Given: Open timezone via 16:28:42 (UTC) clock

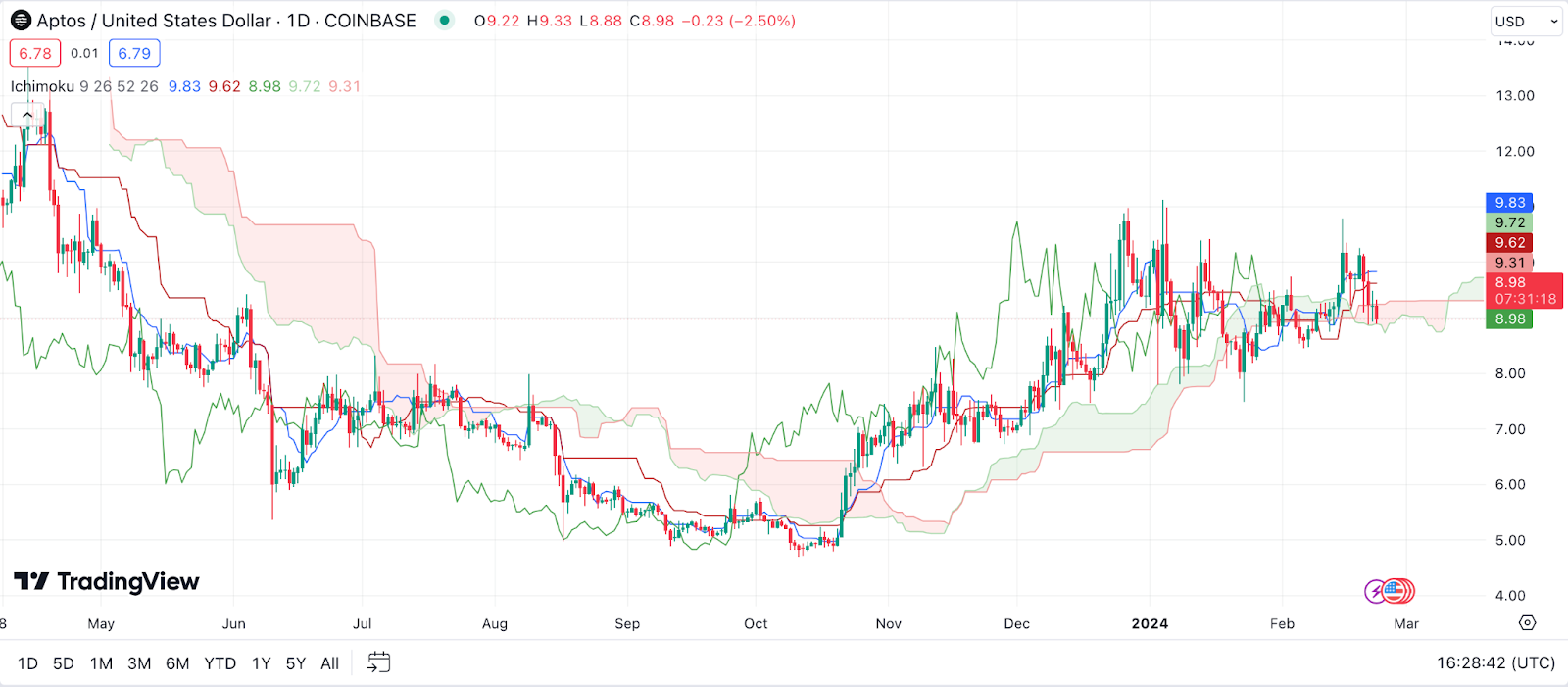Looking at the screenshot, I should tap(1495, 663).
